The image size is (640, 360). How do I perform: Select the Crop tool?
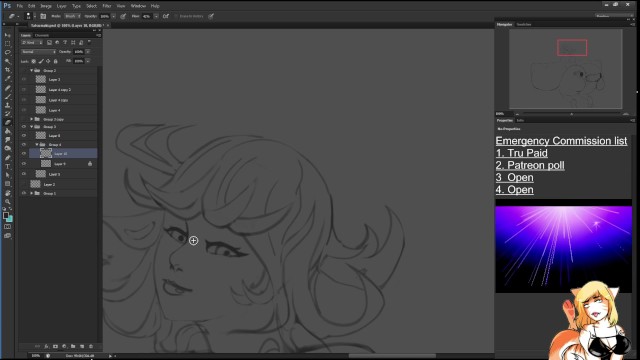click(x=7, y=70)
